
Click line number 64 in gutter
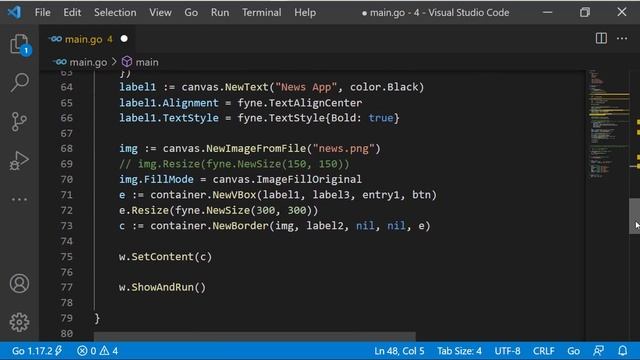67,87
